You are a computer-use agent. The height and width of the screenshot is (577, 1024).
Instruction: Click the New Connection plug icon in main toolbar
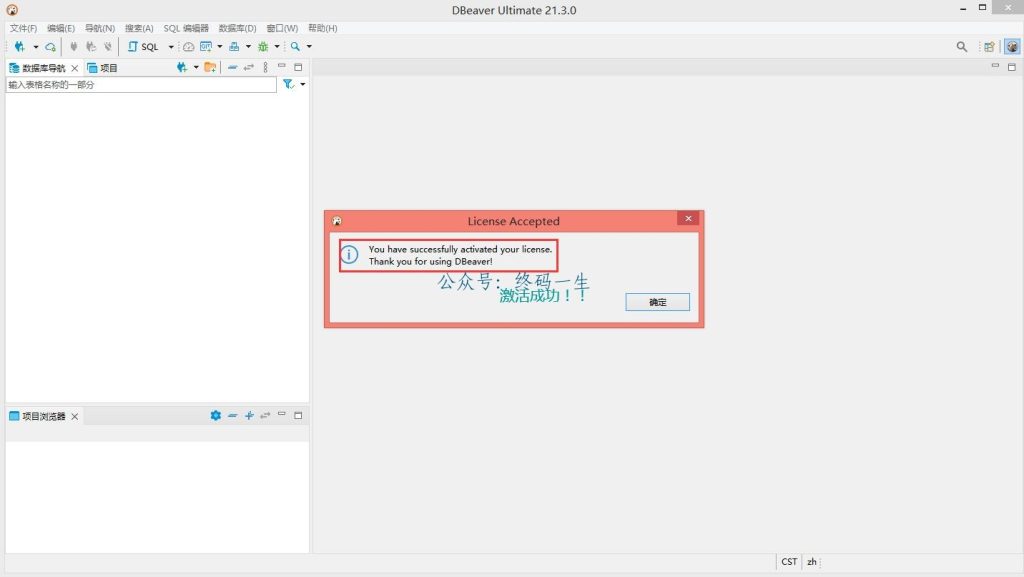(20, 46)
